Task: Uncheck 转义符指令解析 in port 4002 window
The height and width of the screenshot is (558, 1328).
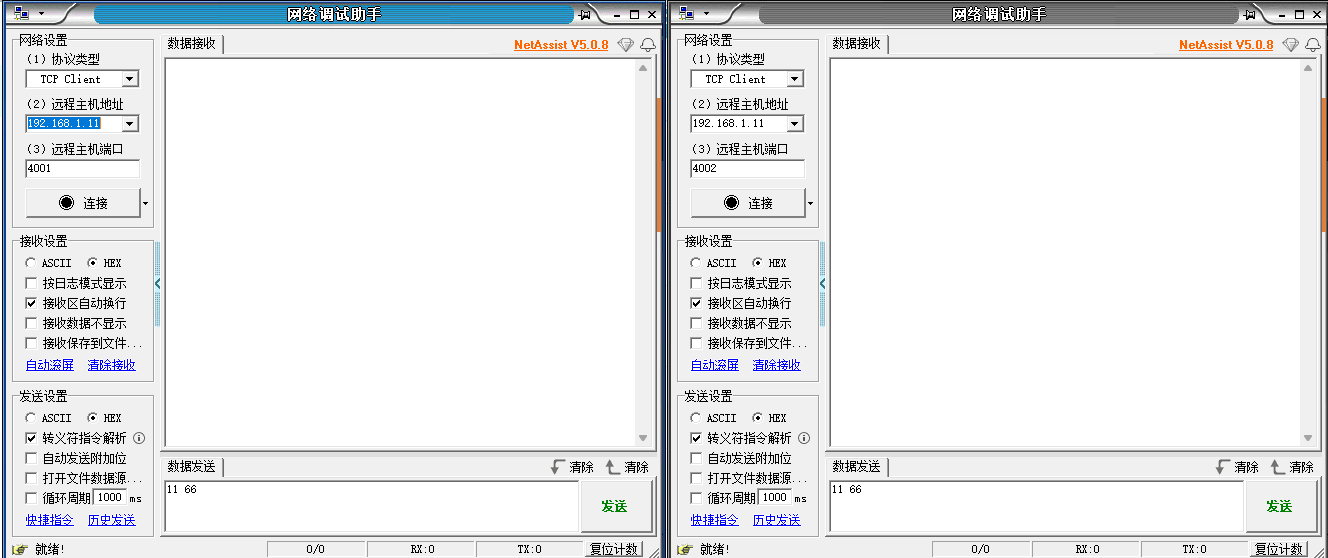Action: [697, 438]
